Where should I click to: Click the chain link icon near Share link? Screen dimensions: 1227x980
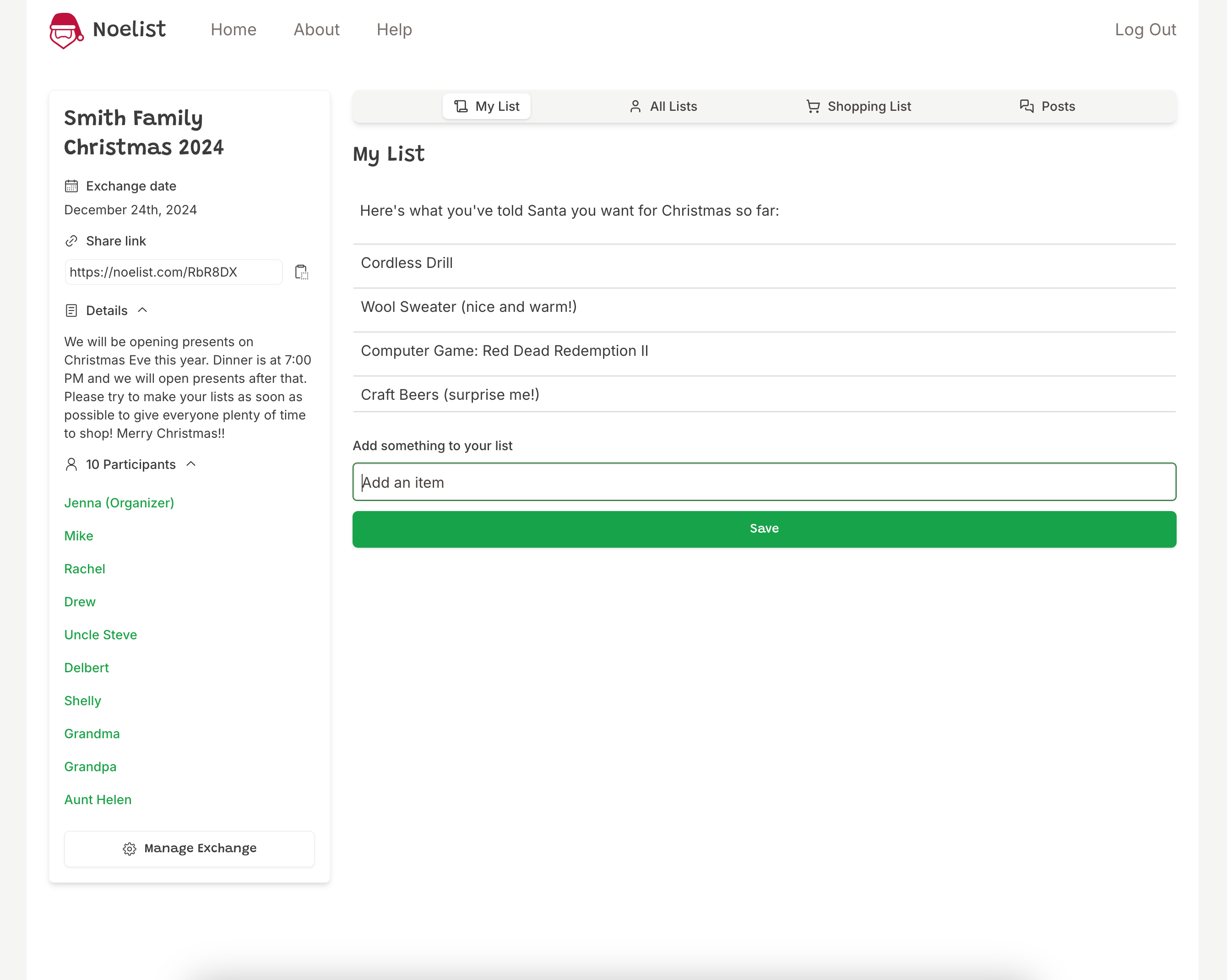tap(71, 241)
